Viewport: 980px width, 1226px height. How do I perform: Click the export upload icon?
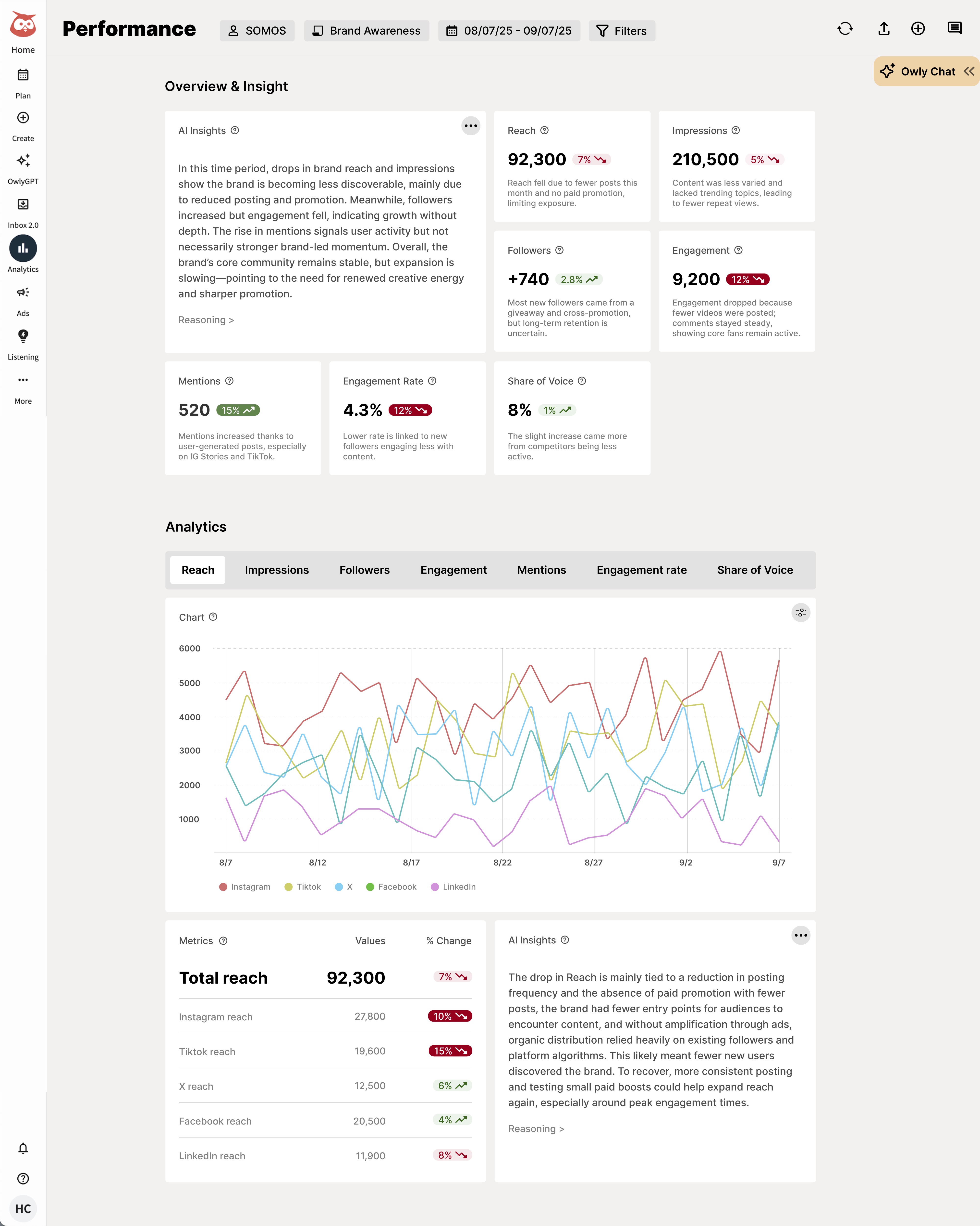[883, 29]
